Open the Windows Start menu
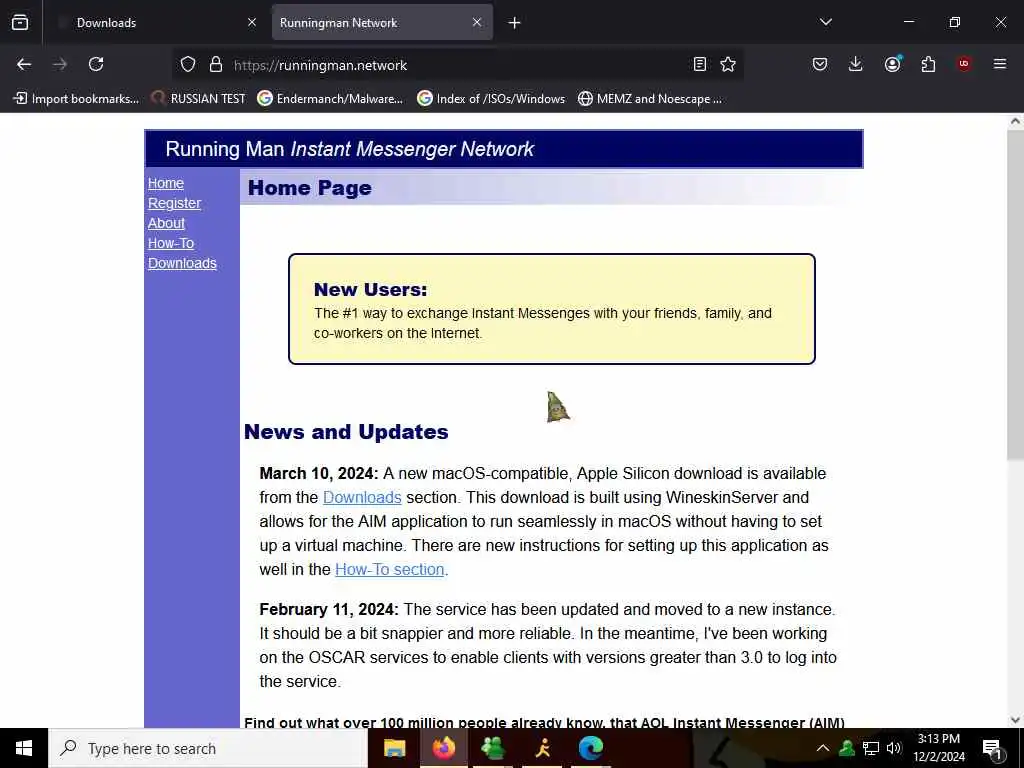This screenshot has width=1024, height=768. [x=24, y=748]
